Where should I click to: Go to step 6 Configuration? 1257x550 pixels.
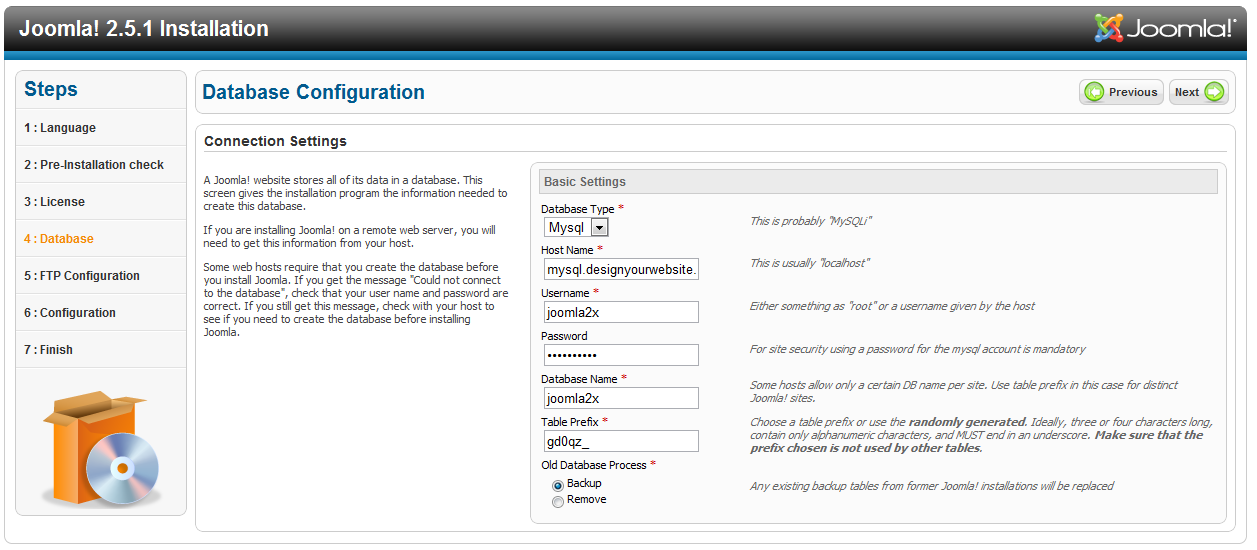pos(101,313)
